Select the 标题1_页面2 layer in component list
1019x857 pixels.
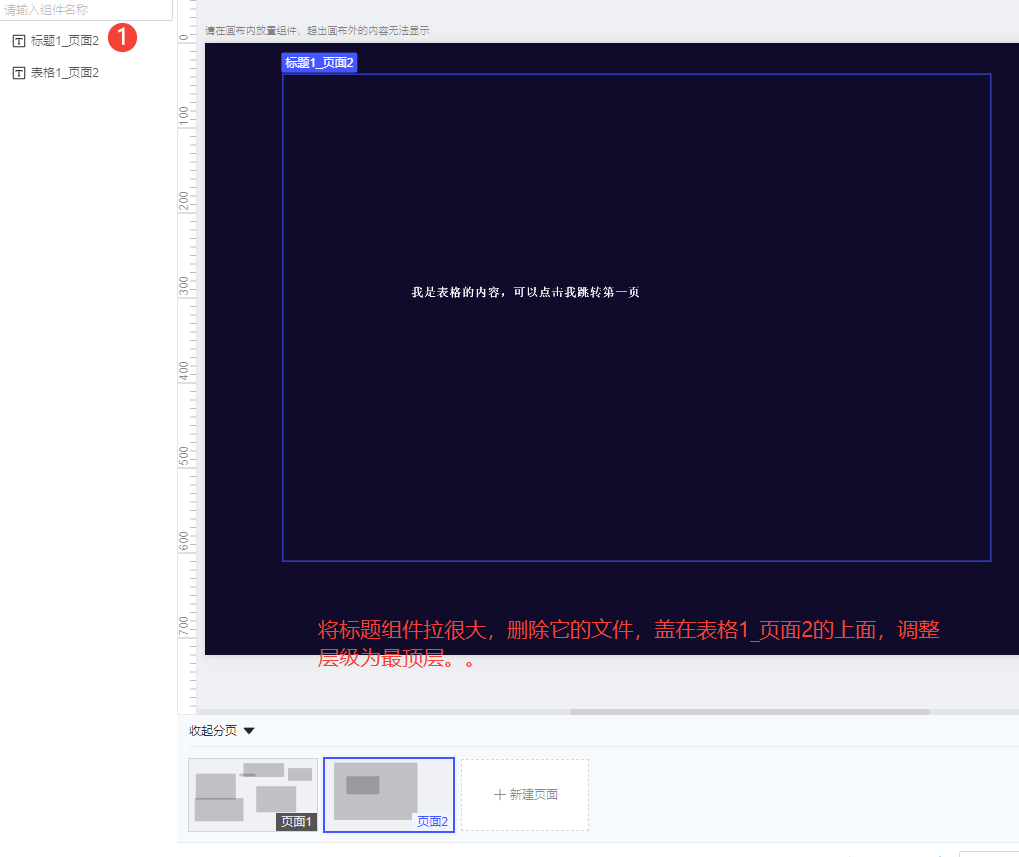click(x=65, y=41)
